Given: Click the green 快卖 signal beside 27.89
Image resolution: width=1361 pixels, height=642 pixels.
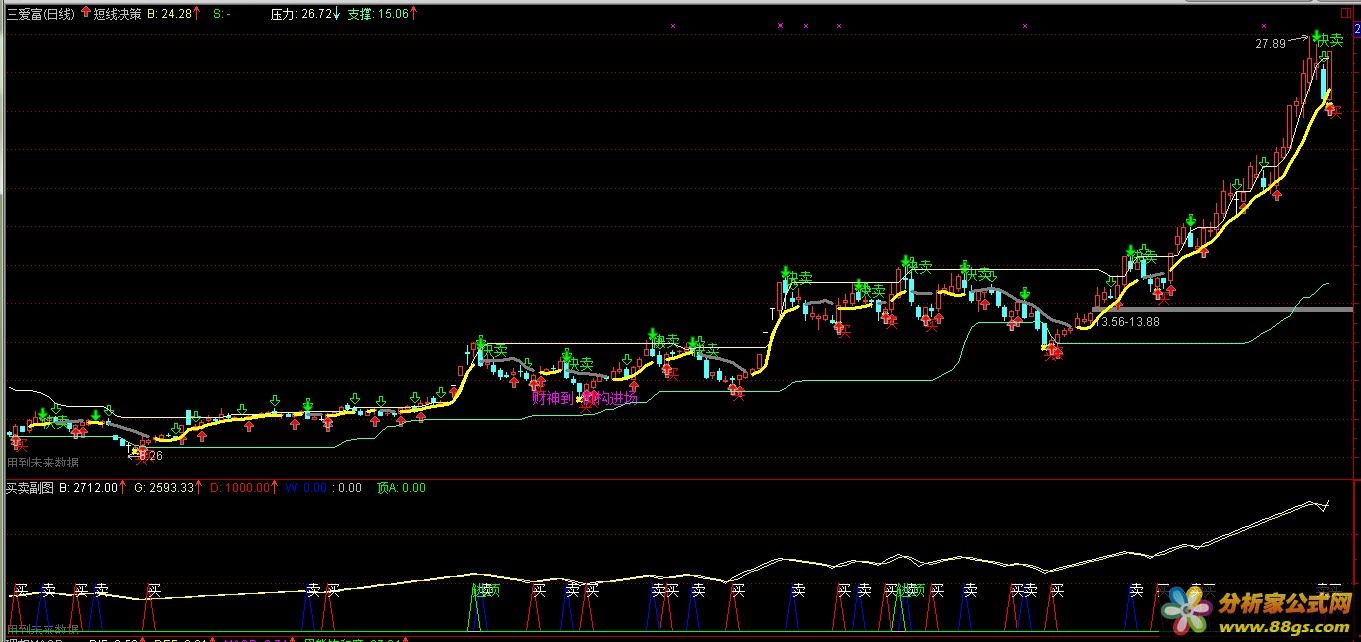Looking at the screenshot, I should 1329,40.
